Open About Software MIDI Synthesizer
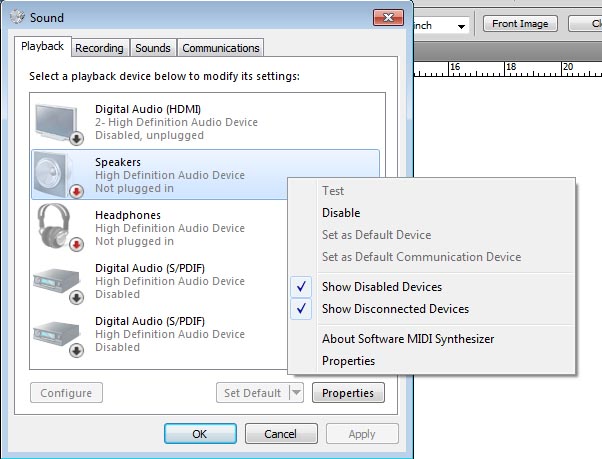602x459 pixels. 431,339
